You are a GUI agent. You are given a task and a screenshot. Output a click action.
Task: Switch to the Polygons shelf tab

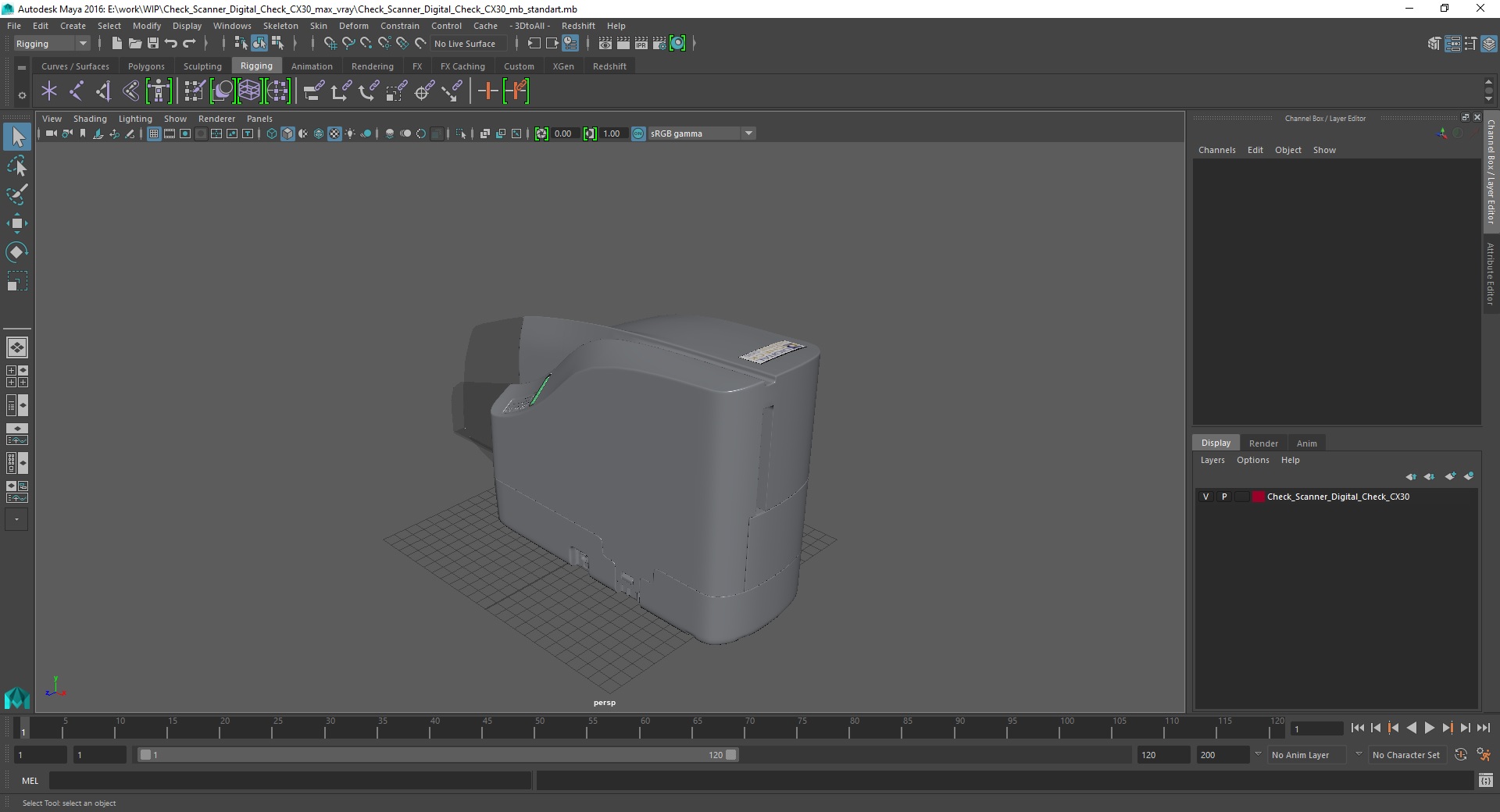(146, 66)
